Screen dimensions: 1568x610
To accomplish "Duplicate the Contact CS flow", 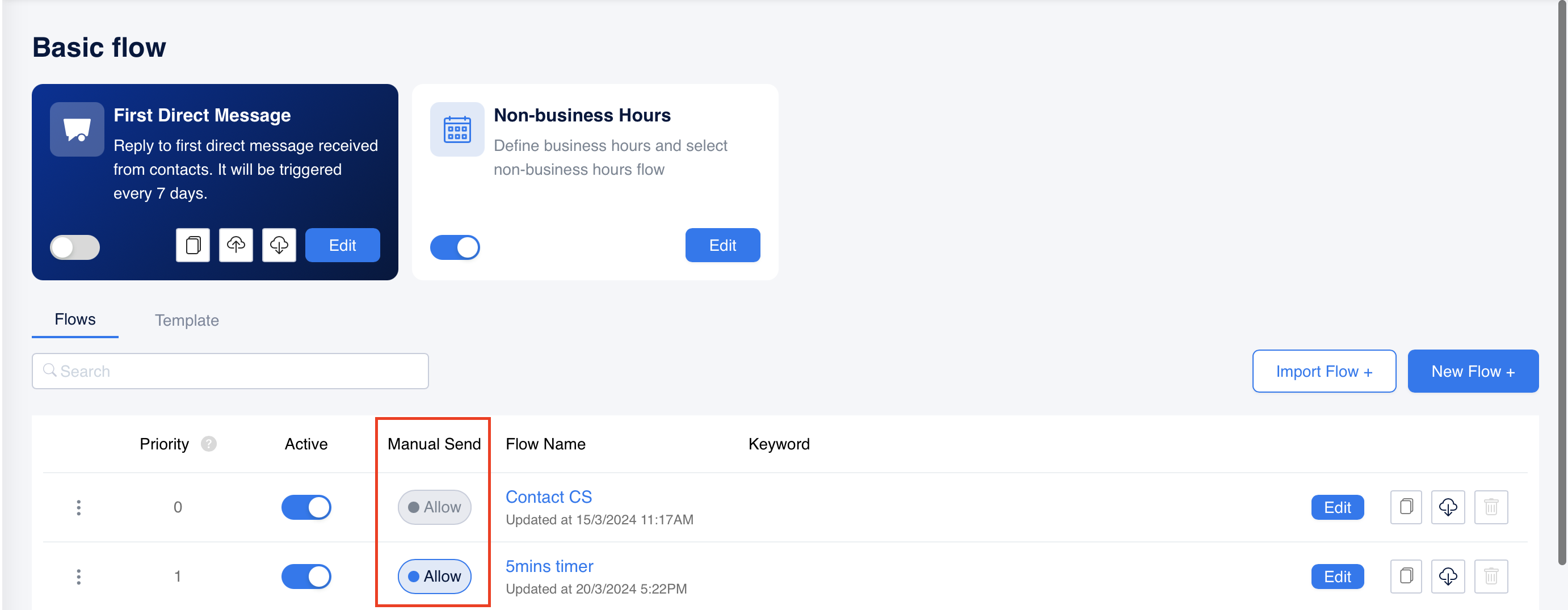I will [1406, 507].
